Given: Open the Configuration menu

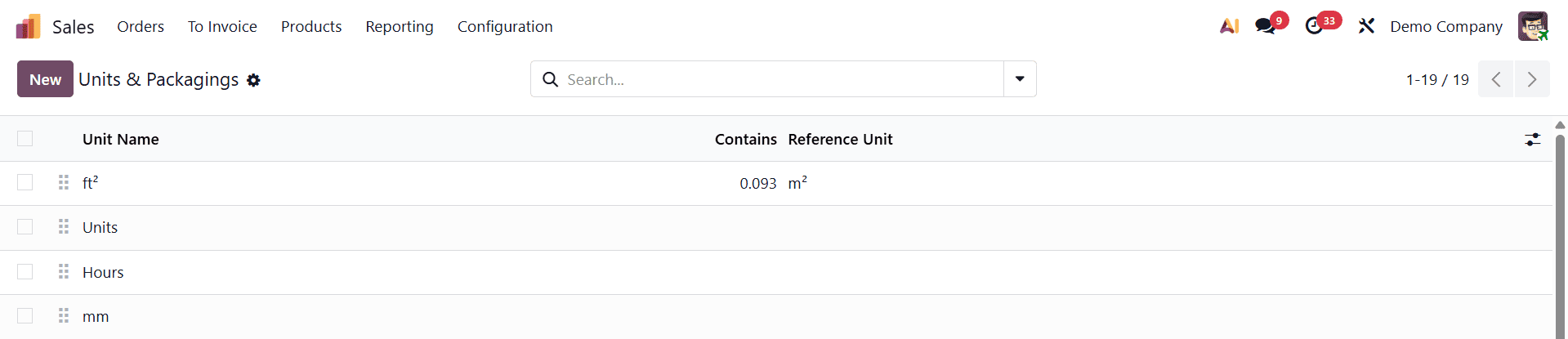Looking at the screenshot, I should pyautogui.click(x=505, y=27).
